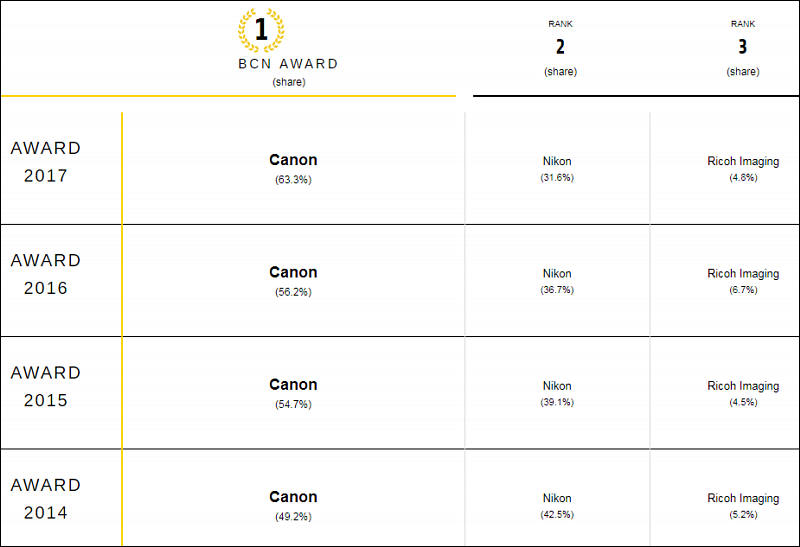Click the gold laurel rank 1 icon
Screen dimensions: 800x547
point(261,30)
